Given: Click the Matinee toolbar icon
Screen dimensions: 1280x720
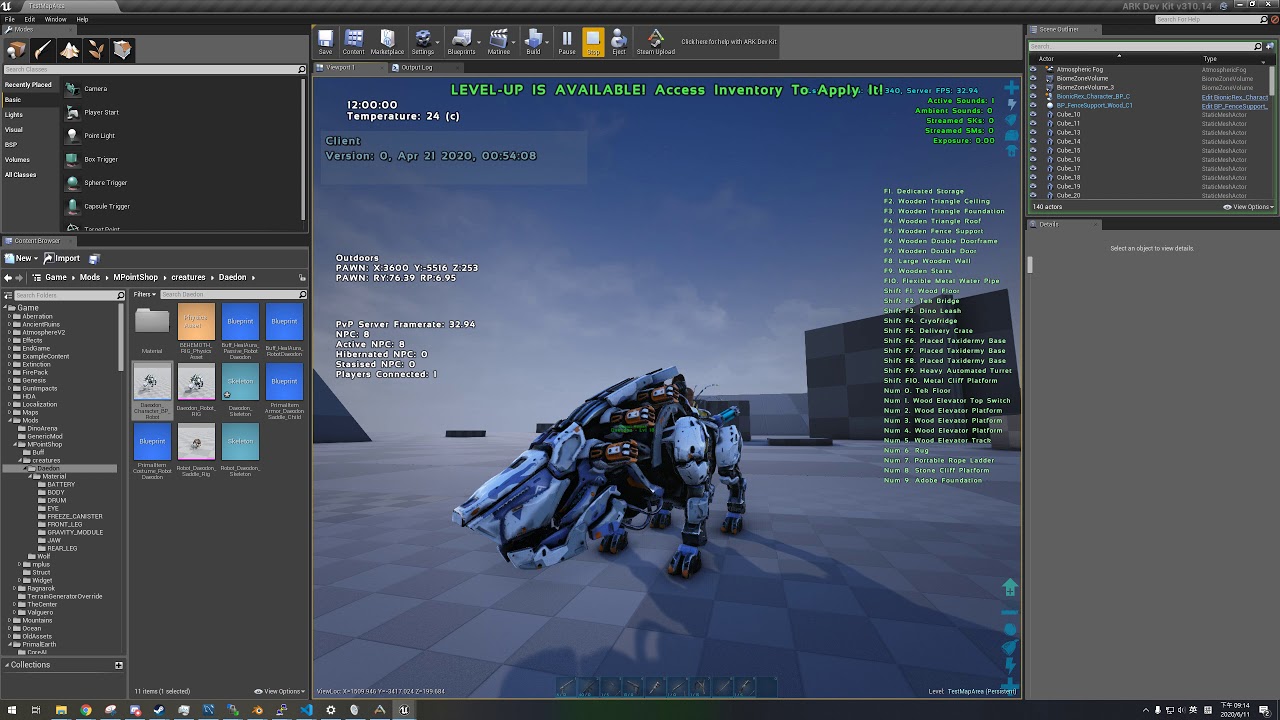Looking at the screenshot, I should (x=498, y=41).
